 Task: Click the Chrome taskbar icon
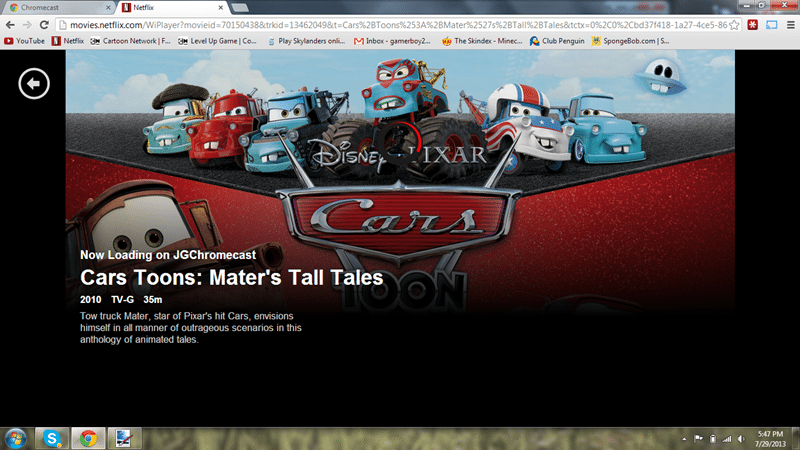click(x=88, y=438)
